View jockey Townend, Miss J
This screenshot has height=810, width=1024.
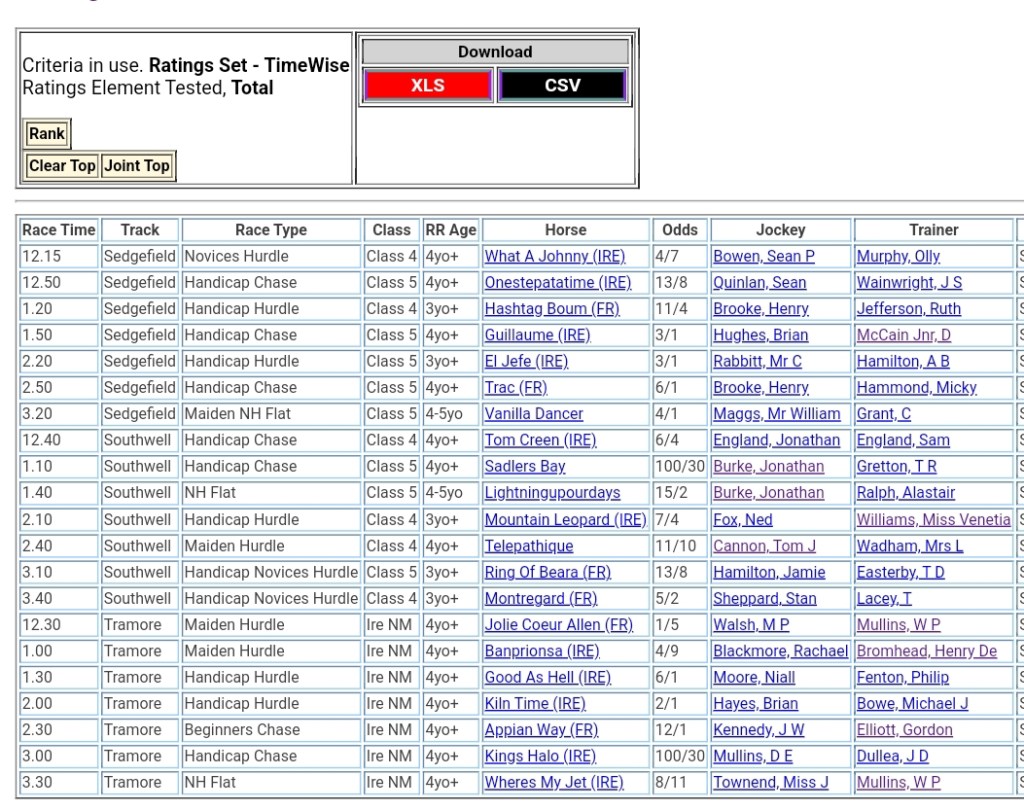tap(770, 783)
